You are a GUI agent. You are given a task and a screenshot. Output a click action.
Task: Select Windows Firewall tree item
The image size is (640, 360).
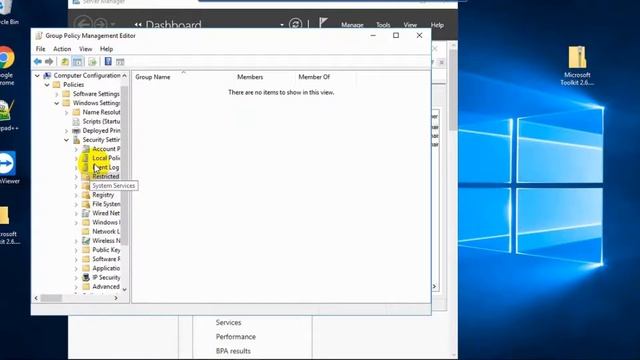[x=106, y=222]
